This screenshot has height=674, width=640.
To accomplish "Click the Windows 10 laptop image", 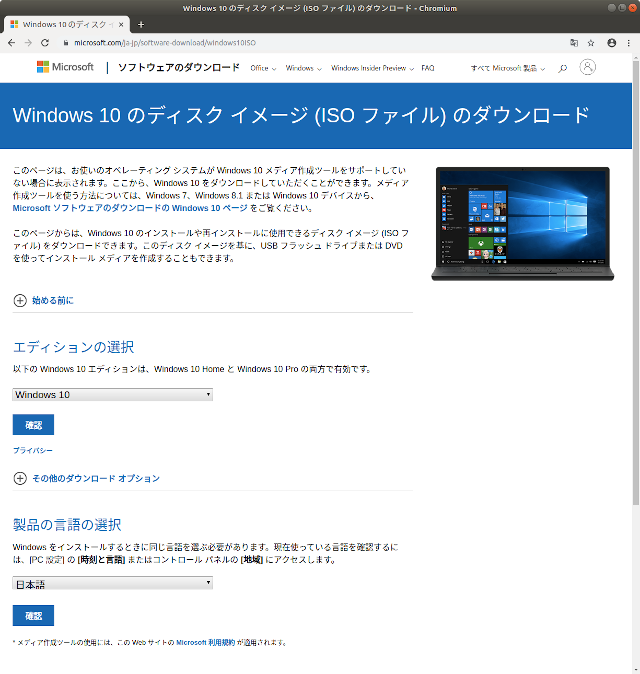I will coord(523,224).
